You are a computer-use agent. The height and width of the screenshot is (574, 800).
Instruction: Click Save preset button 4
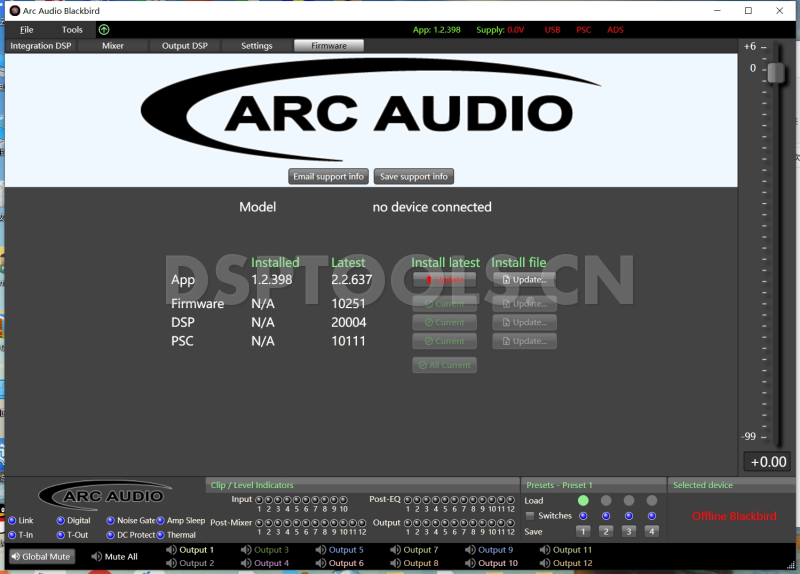pyautogui.click(x=652, y=532)
